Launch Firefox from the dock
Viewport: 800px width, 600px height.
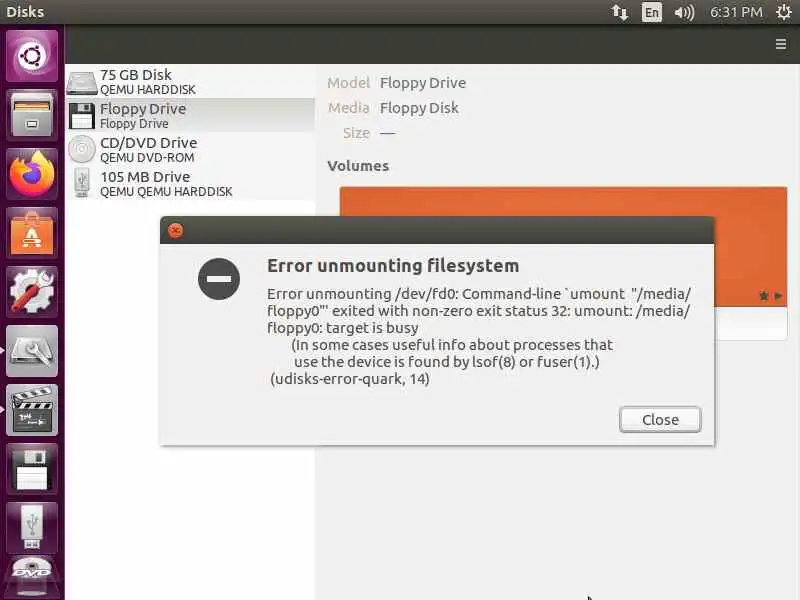[x=32, y=174]
